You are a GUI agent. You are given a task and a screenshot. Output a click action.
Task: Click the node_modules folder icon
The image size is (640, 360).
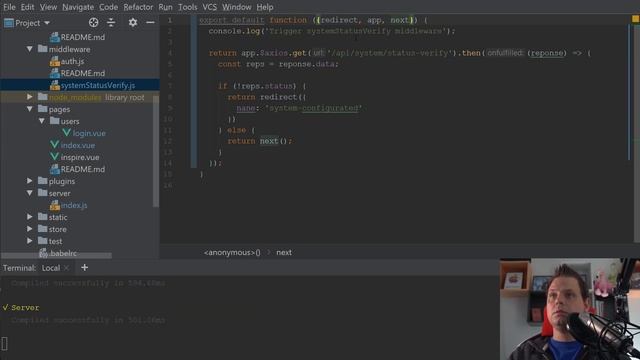pyautogui.click(x=42, y=97)
